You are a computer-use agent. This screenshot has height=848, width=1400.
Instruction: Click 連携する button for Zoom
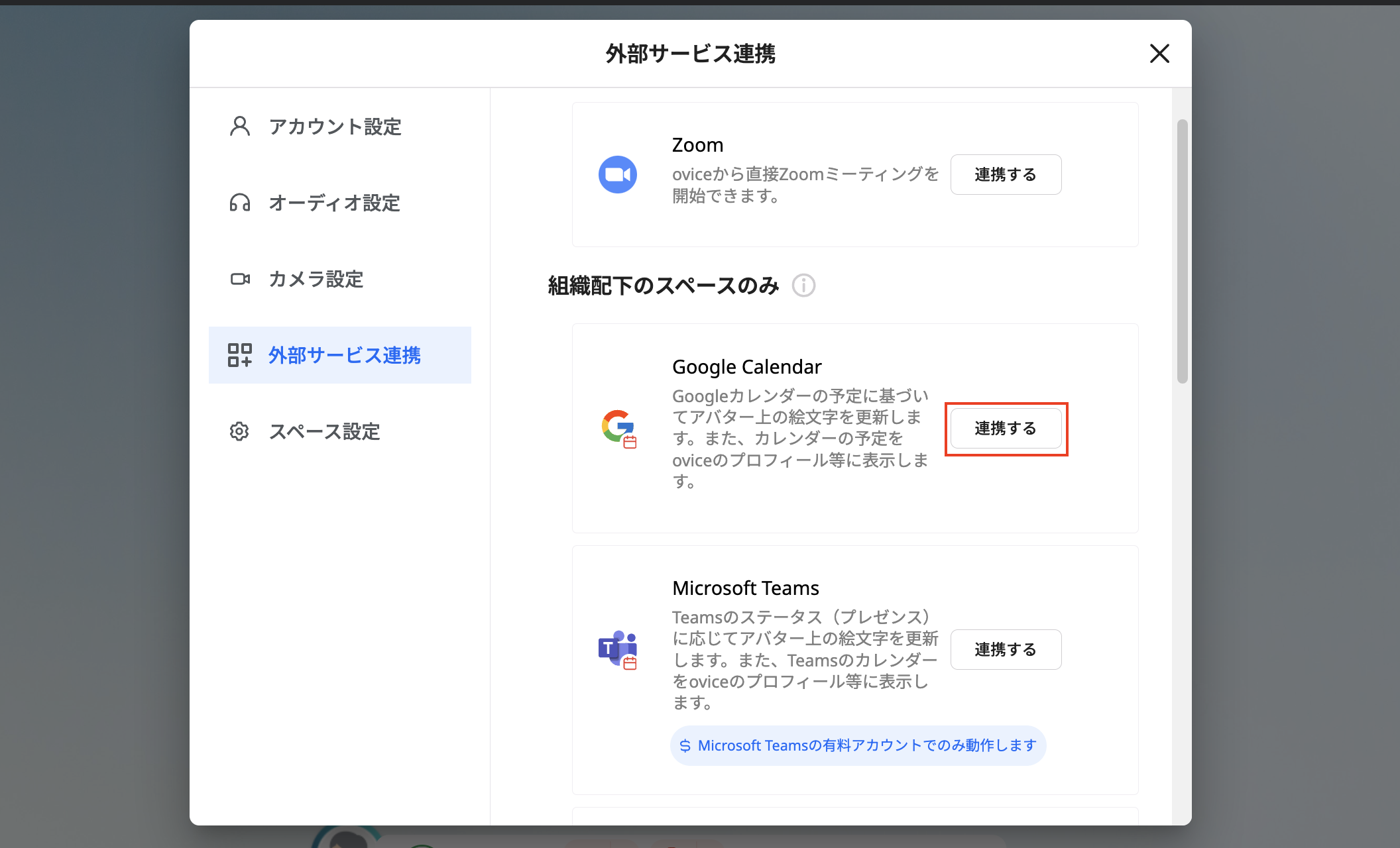1006,174
